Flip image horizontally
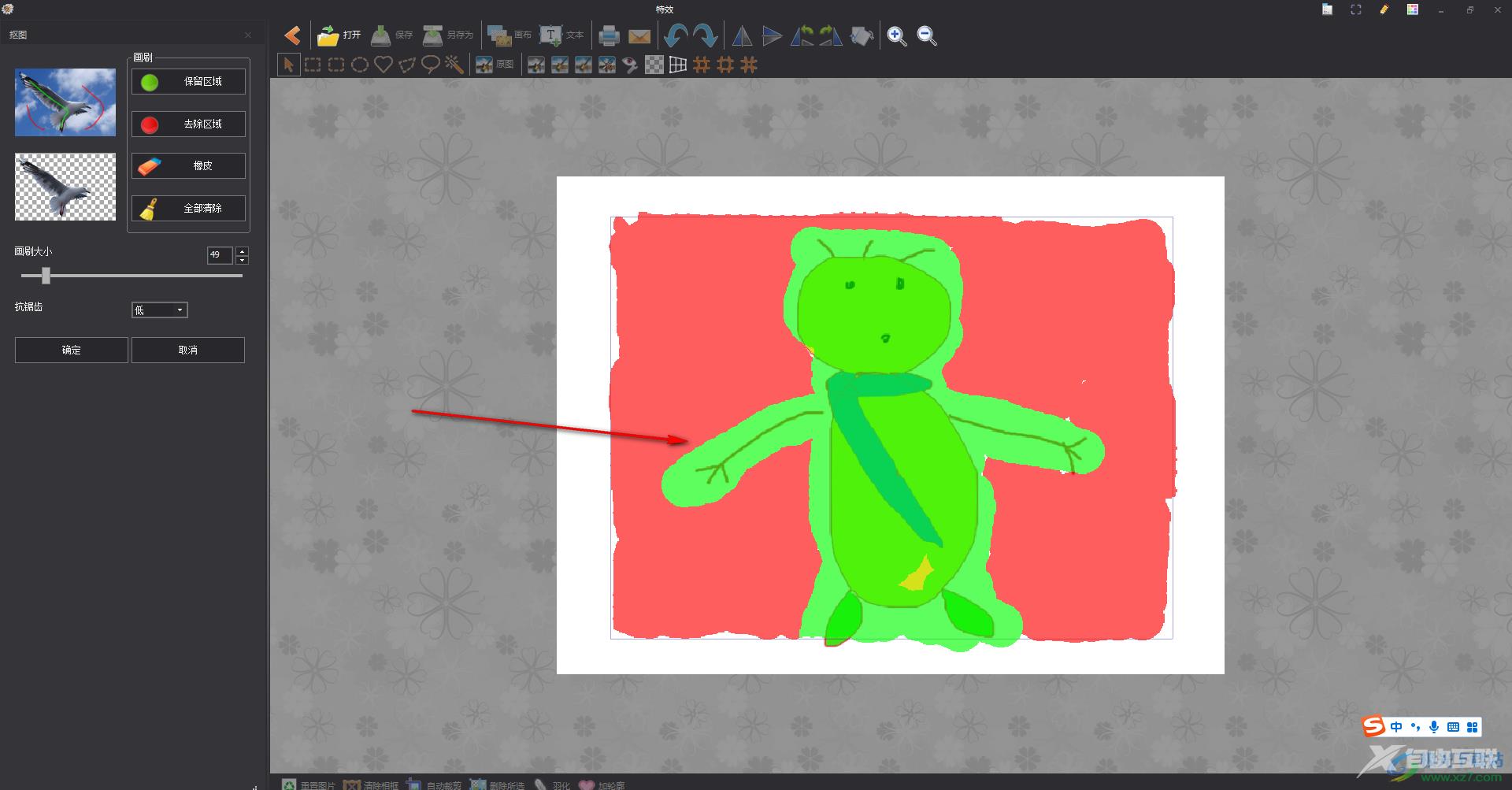Screen dimensions: 1512x790 [742, 35]
